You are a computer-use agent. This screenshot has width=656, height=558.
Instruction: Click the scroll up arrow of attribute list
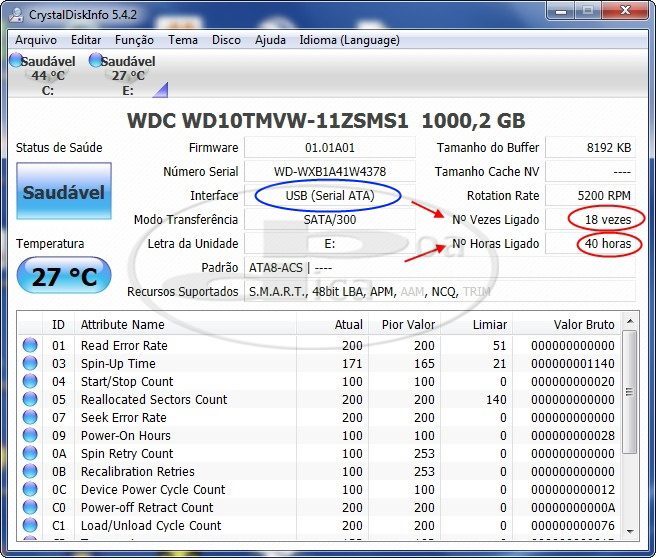tap(630, 321)
